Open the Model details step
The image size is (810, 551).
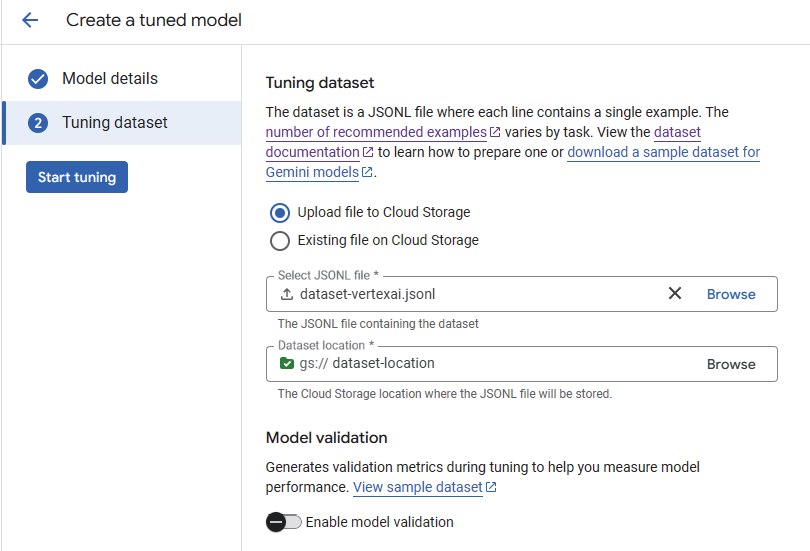pos(110,79)
